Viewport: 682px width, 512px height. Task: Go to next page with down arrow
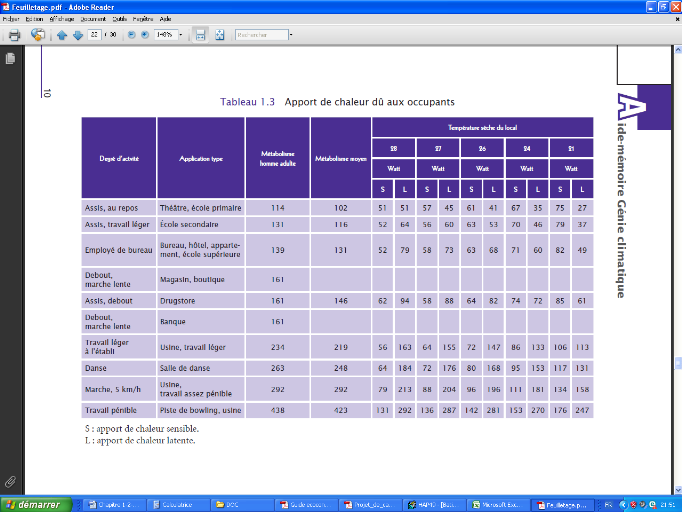click(x=78, y=35)
